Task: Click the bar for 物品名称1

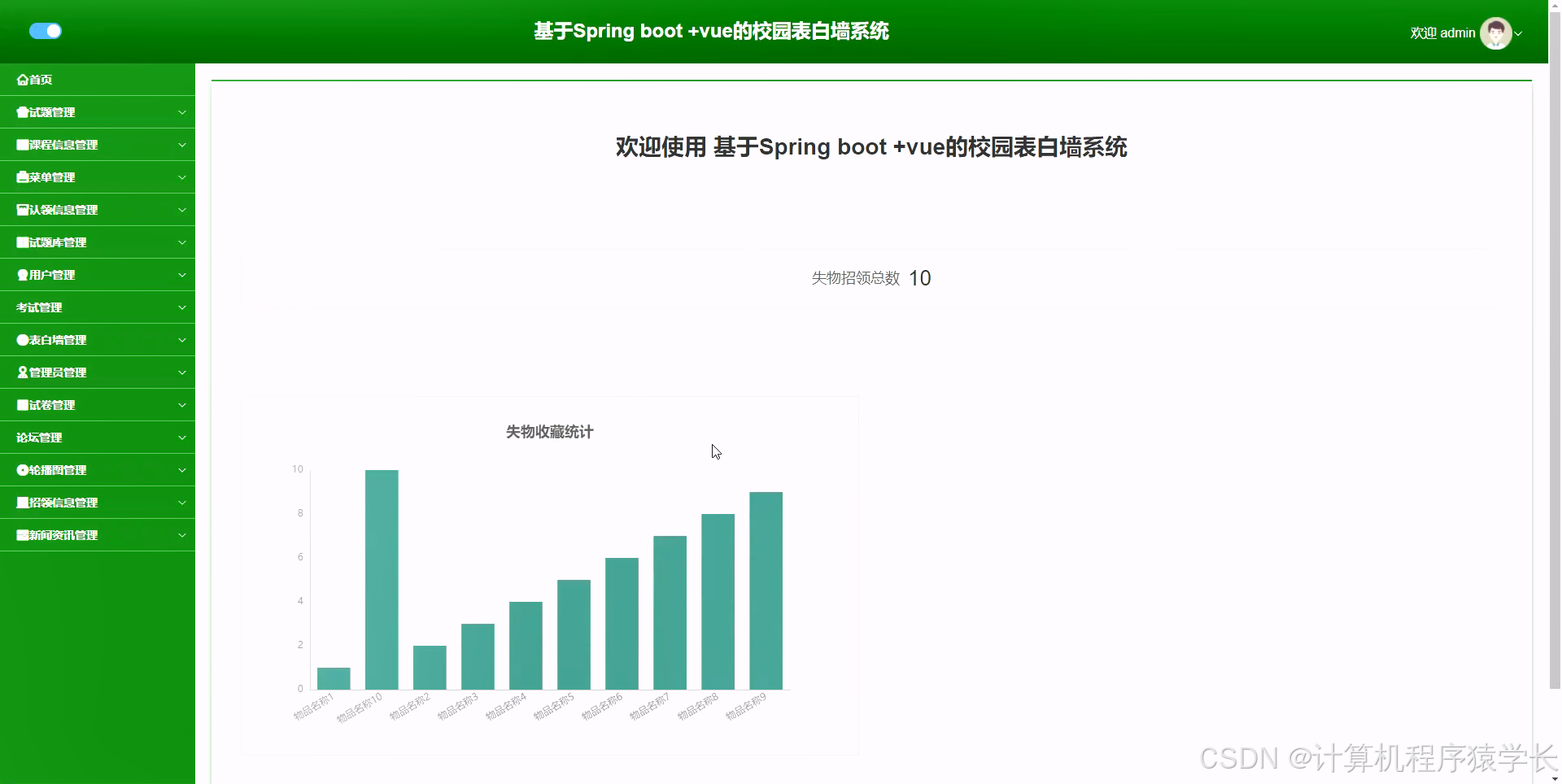Action: (334, 678)
